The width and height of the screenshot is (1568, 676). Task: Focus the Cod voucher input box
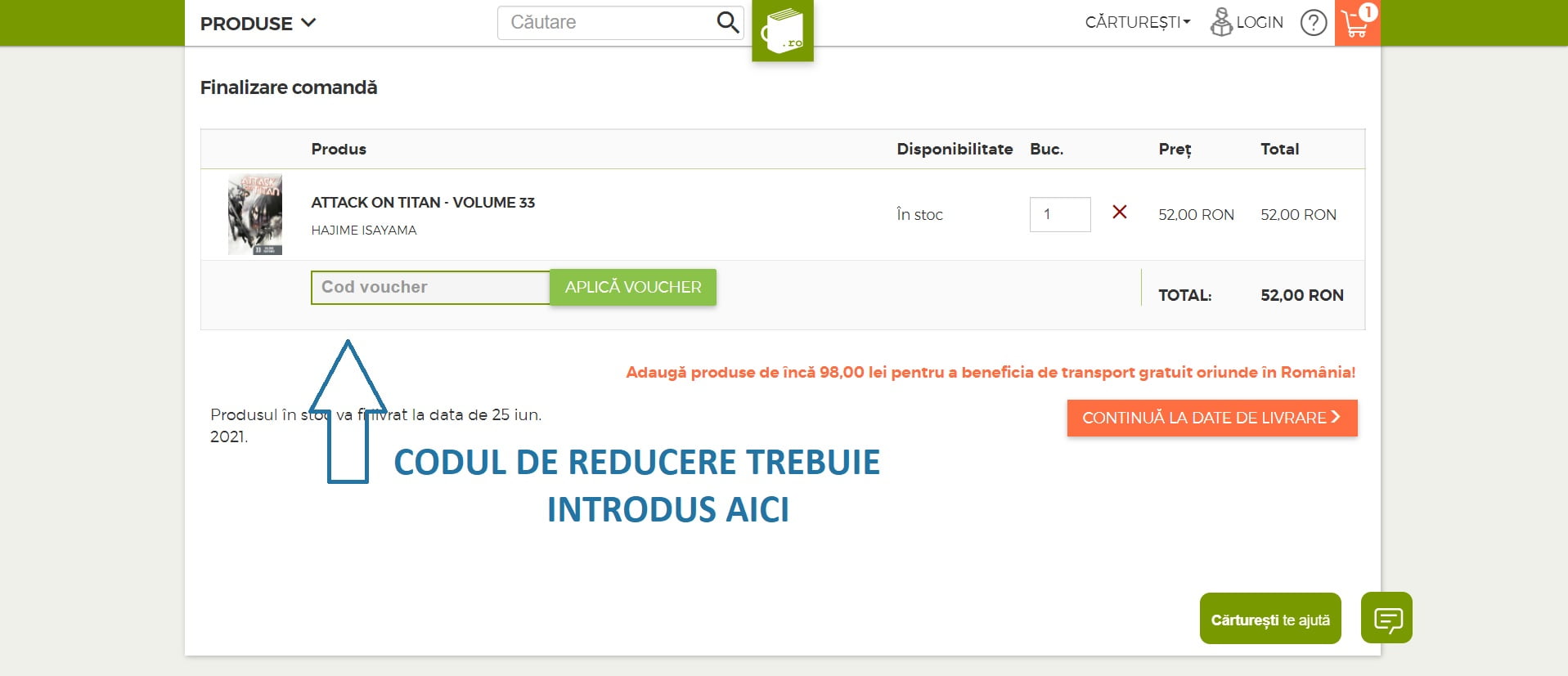click(x=430, y=288)
